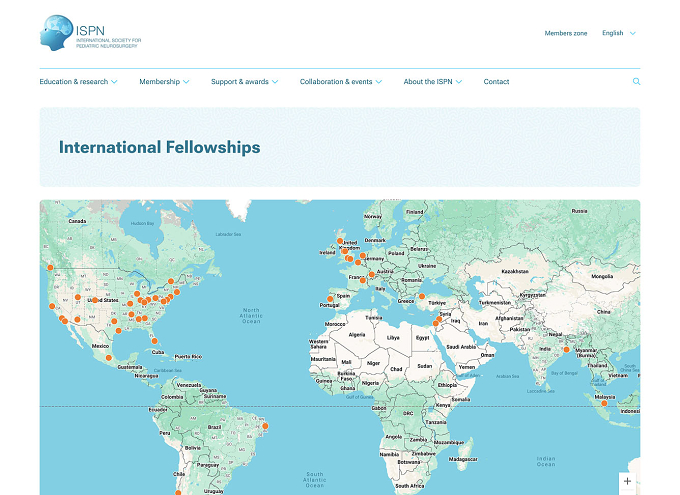Select fellowship marker in Türkiye
Screen dimensions: 680x495
[x=422, y=296]
